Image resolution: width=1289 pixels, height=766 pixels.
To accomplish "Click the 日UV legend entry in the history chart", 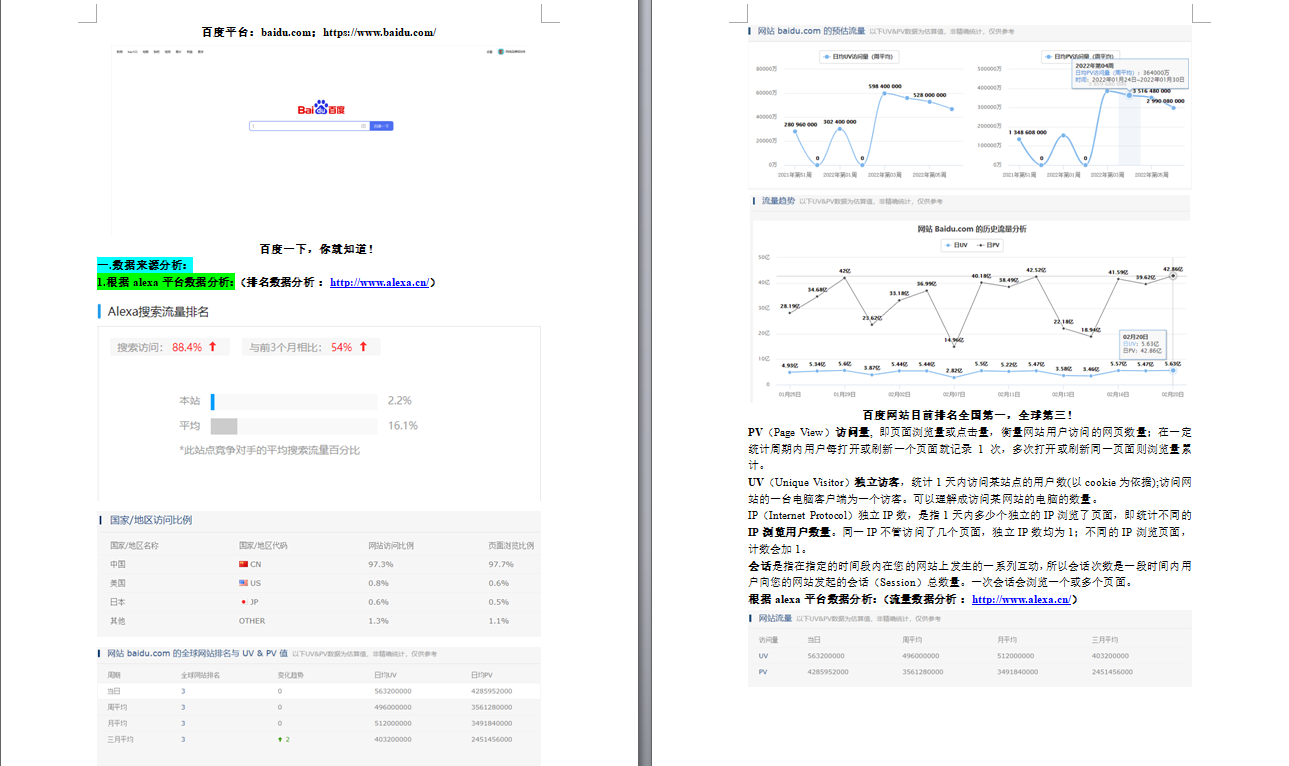I will tap(957, 244).
